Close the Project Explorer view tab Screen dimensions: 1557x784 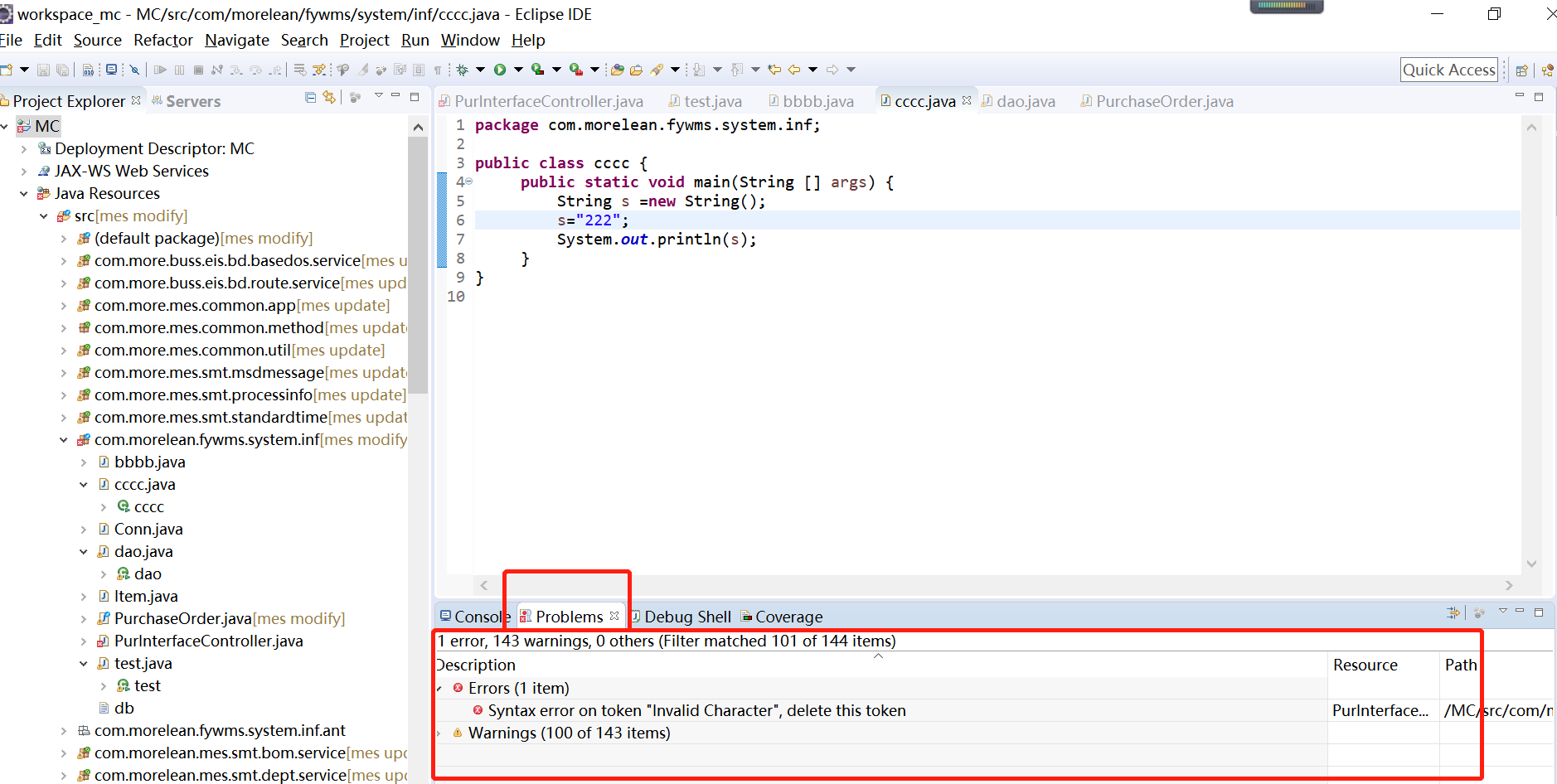(x=136, y=100)
